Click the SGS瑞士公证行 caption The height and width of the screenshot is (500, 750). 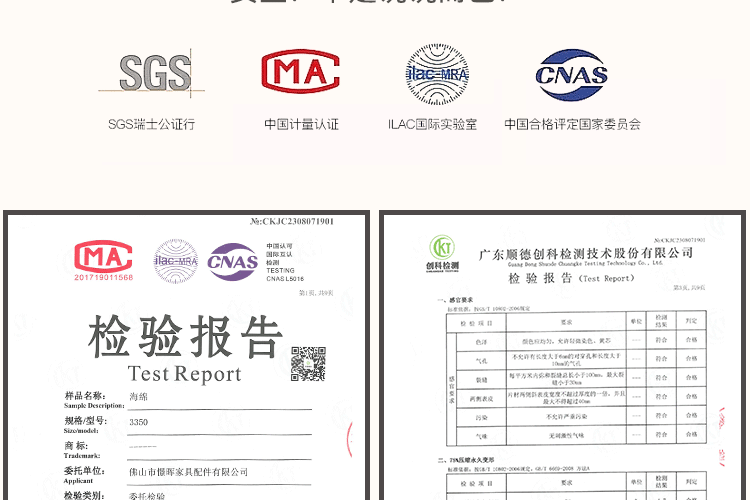152,124
